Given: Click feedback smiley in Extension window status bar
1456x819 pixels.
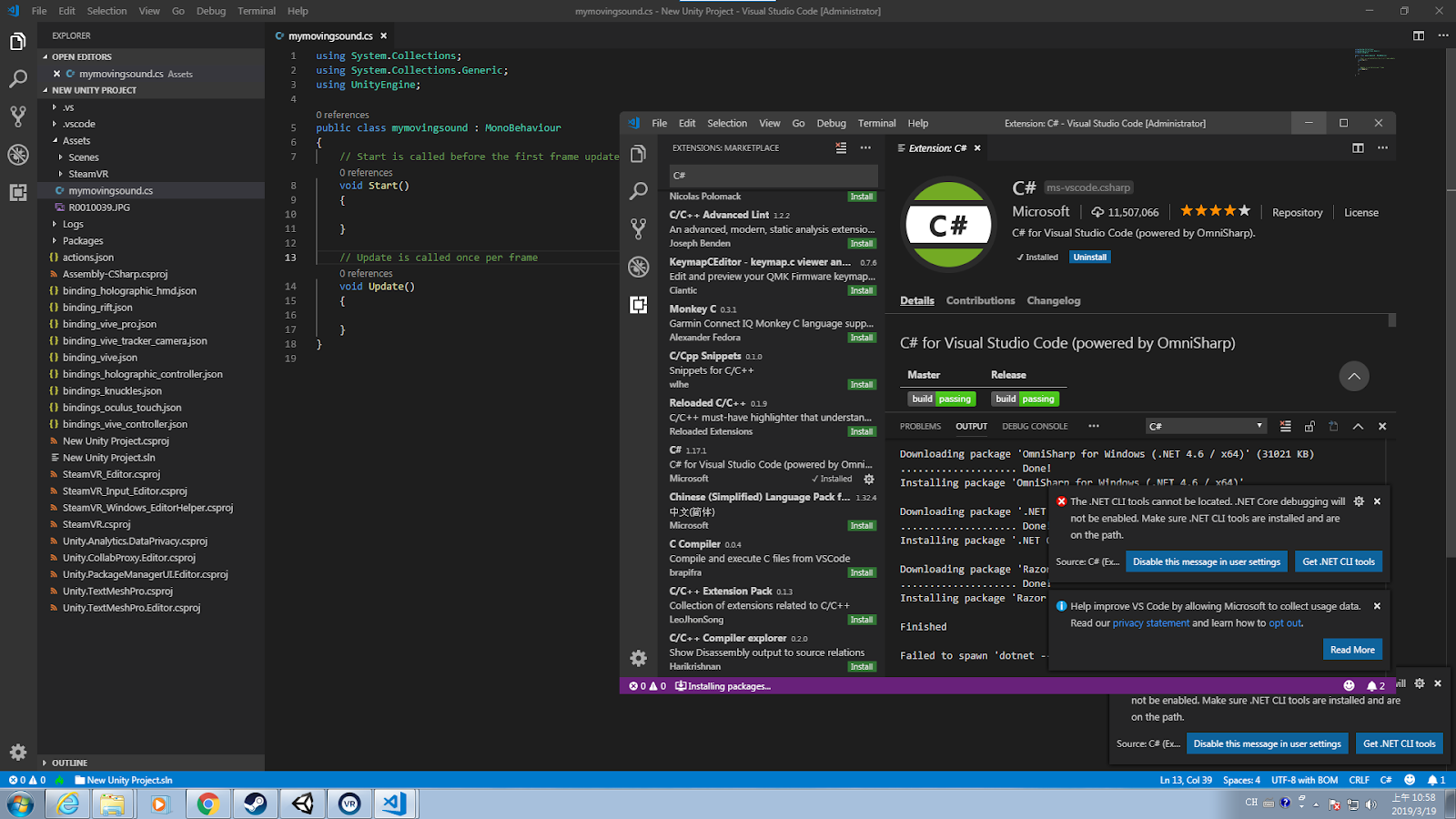Looking at the screenshot, I should tap(1349, 686).
